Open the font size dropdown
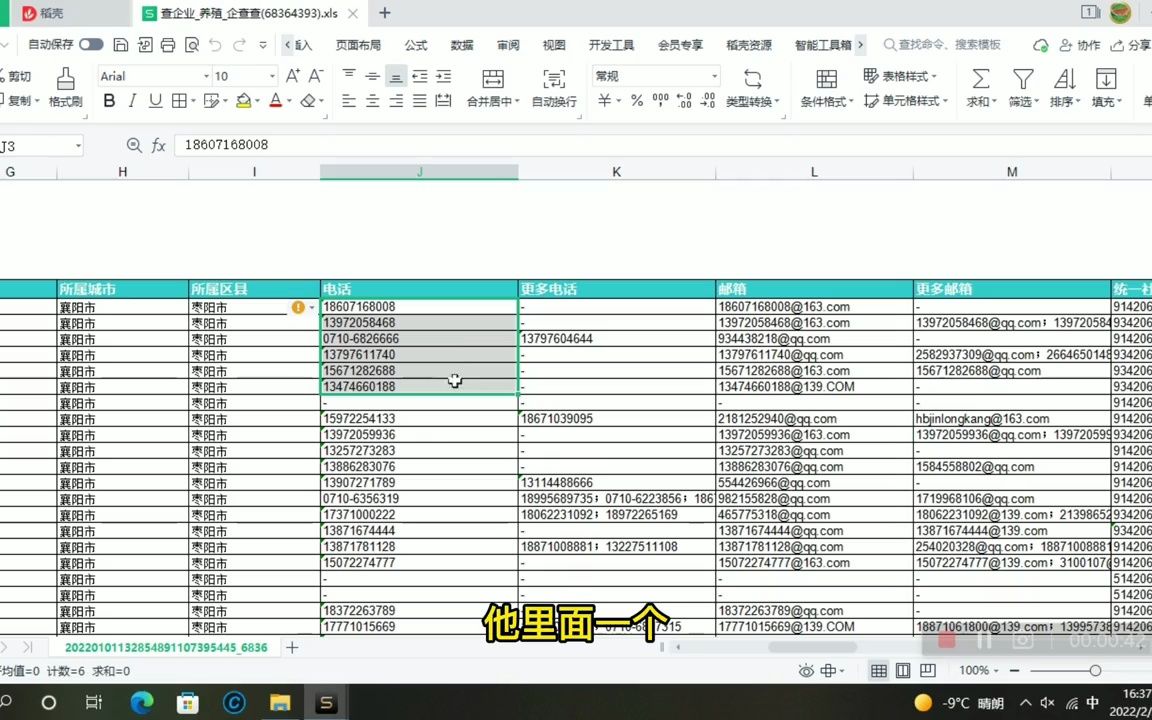Screen dimensions: 1152x720 273,76
